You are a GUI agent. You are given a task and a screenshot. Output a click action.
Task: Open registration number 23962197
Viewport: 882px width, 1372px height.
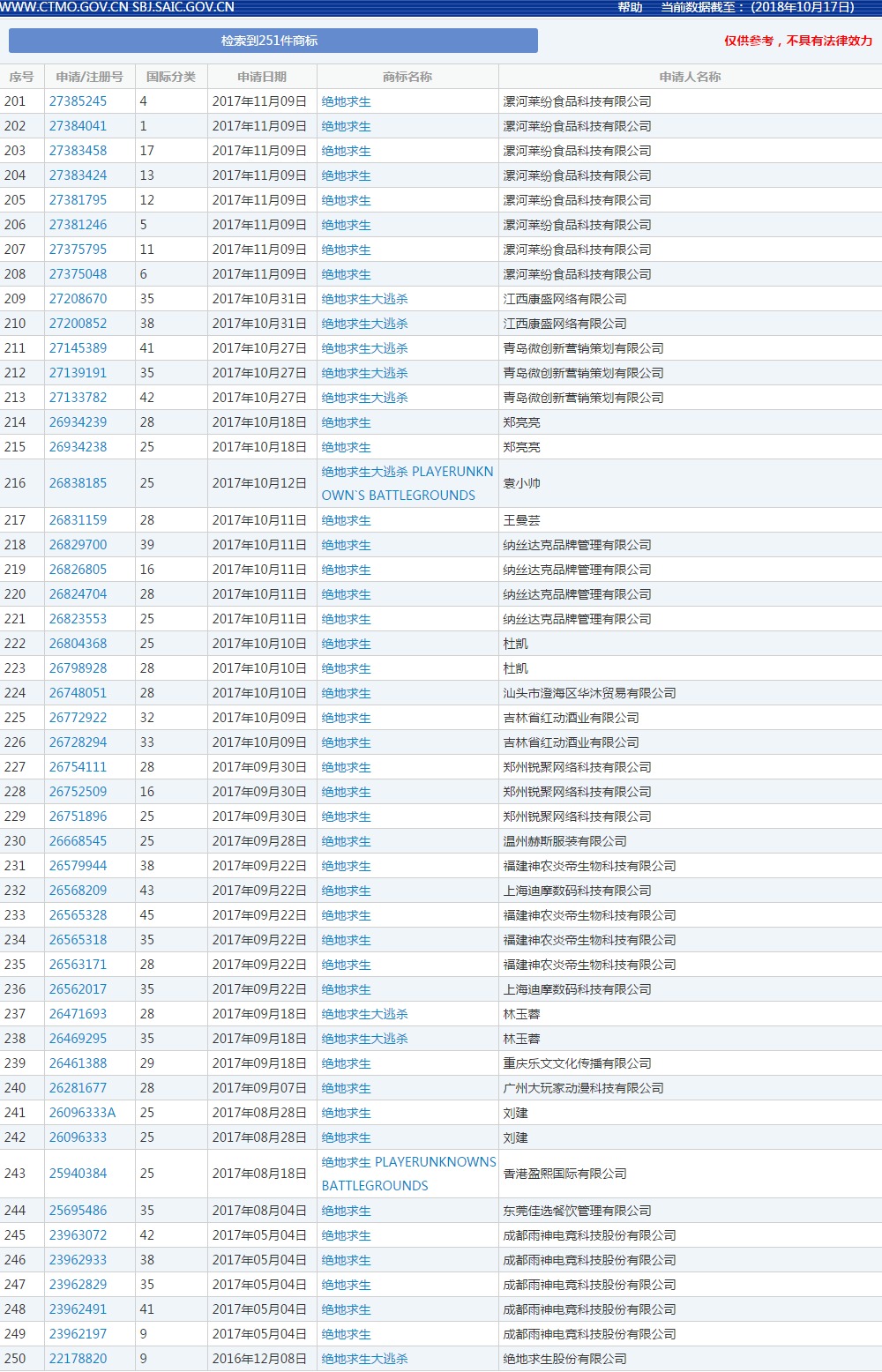[78, 1334]
